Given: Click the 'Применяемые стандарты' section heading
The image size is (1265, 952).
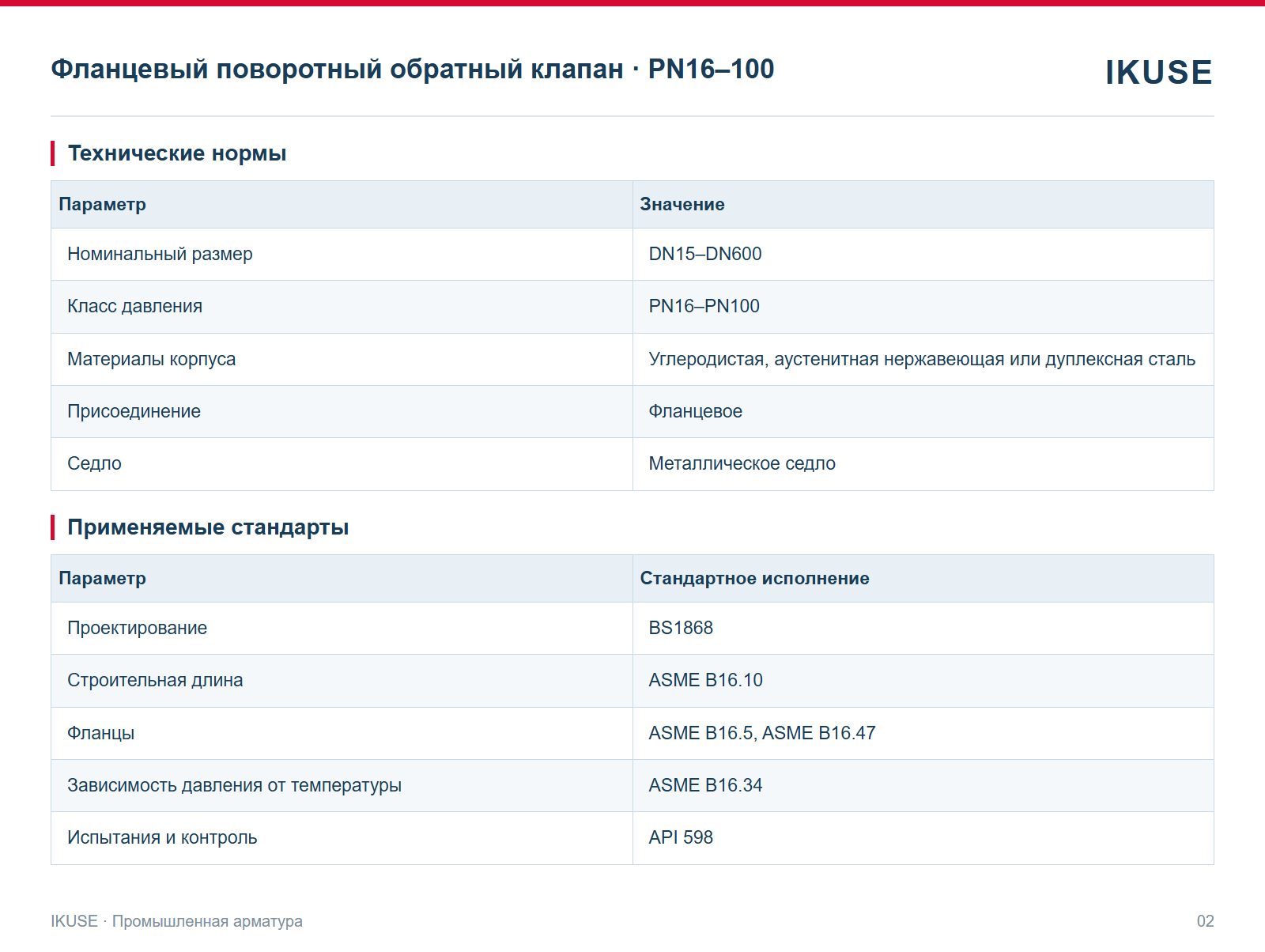Looking at the screenshot, I should pos(208,527).
